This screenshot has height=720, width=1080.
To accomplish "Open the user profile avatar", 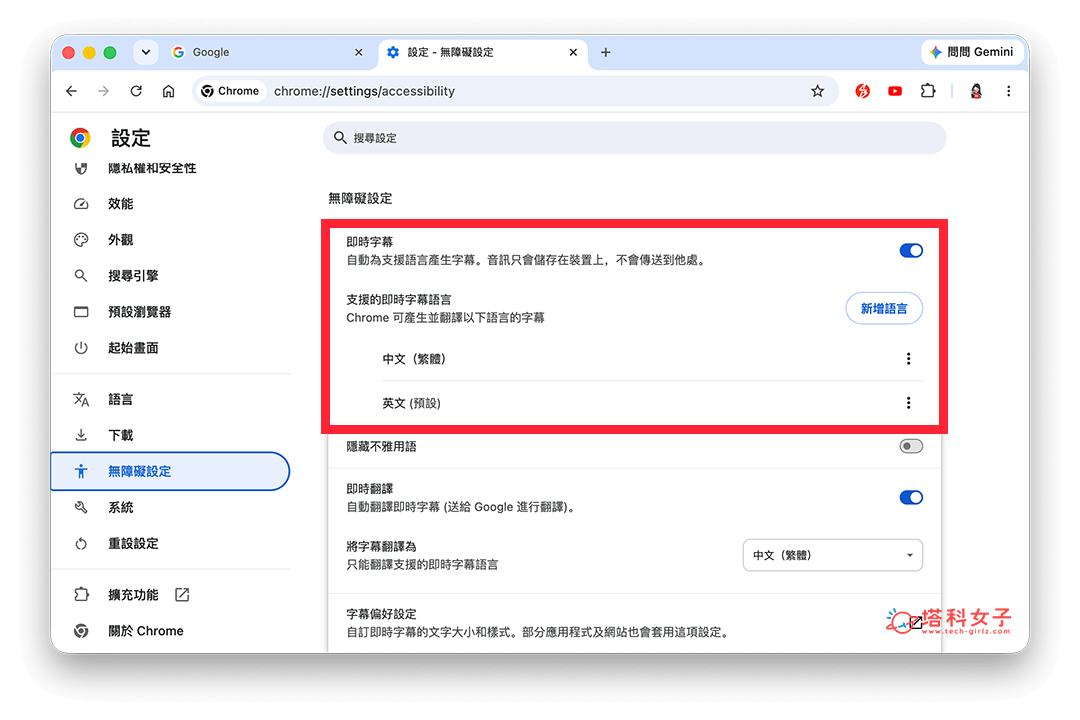I will pyautogui.click(x=976, y=91).
